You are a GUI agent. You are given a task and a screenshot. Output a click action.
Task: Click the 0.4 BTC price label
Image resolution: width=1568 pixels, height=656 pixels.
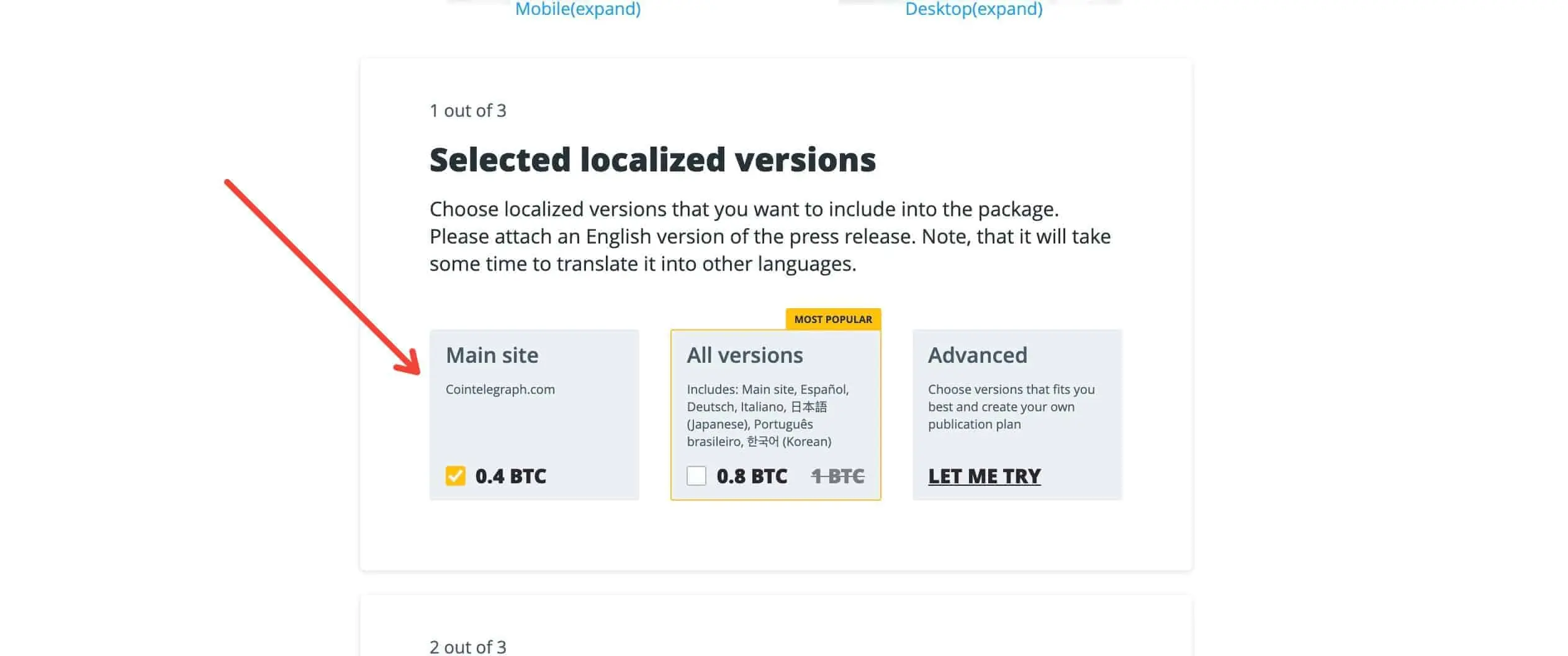click(x=510, y=475)
